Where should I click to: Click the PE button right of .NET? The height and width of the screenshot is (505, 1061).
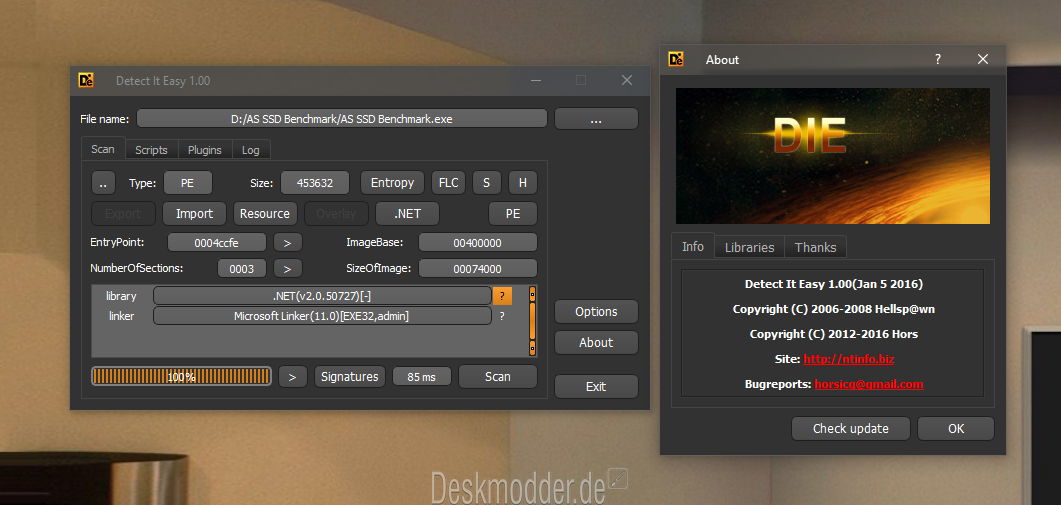click(x=513, y=213)
